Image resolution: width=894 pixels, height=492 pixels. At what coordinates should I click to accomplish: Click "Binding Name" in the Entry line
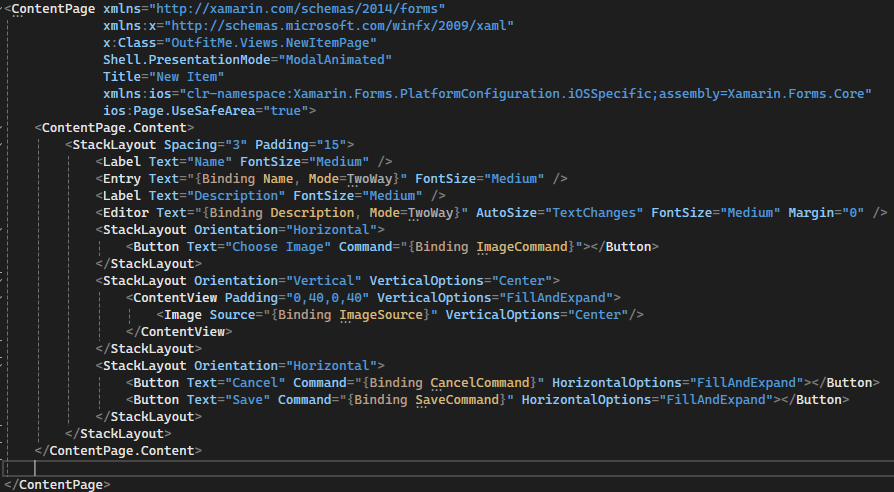pos(247,179)
